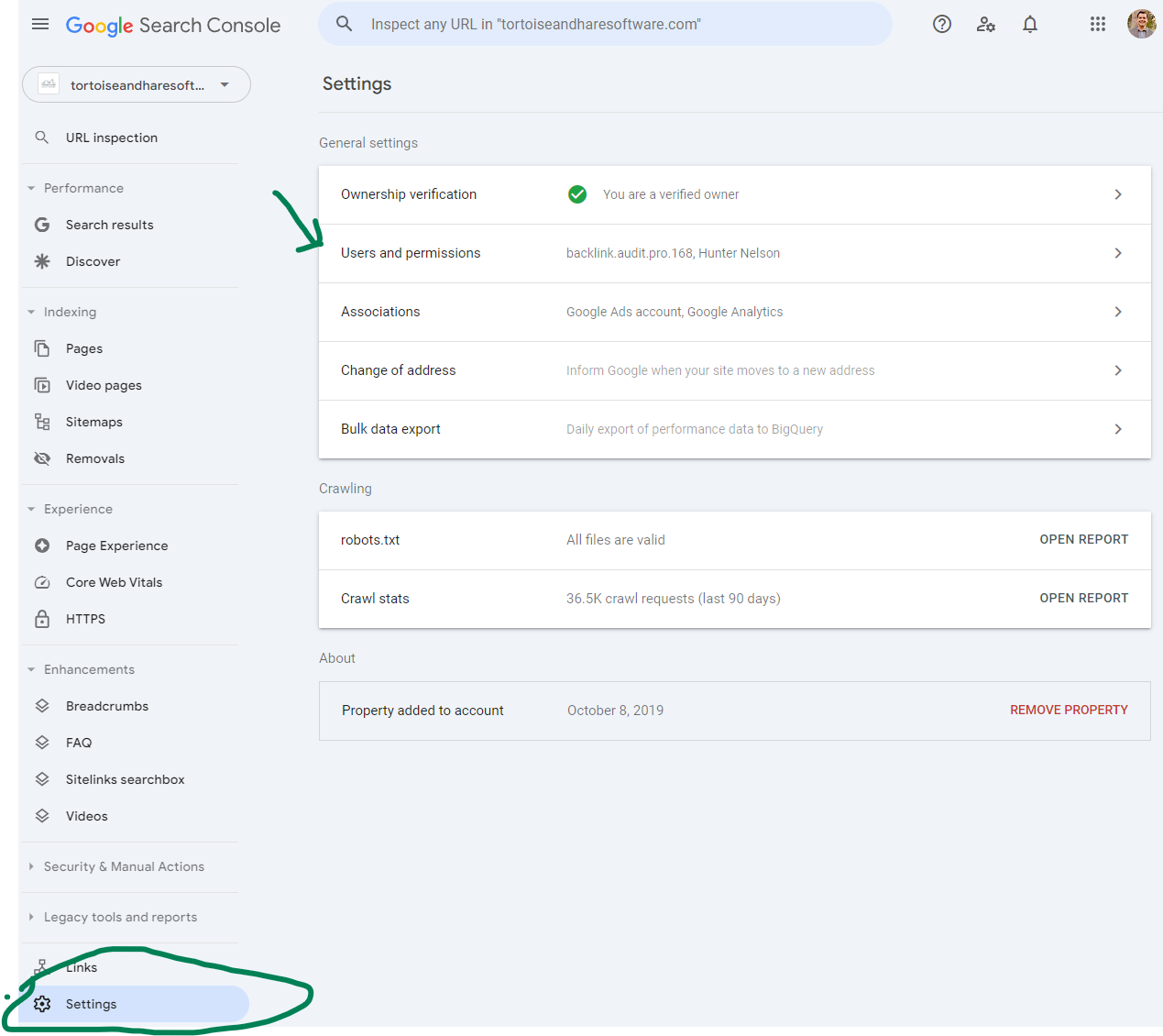Open the Google apps grid icon
Image resolution: width=1163 pixels, height=1036 pixels.
pyautogui.click(x=1098, y=25)
